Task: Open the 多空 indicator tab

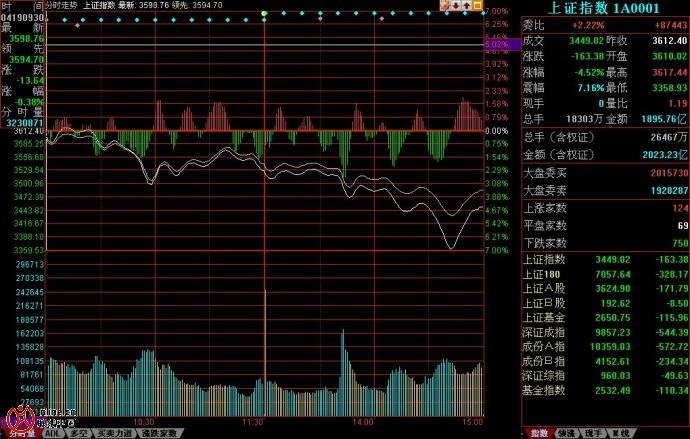Action: point(79,434)
